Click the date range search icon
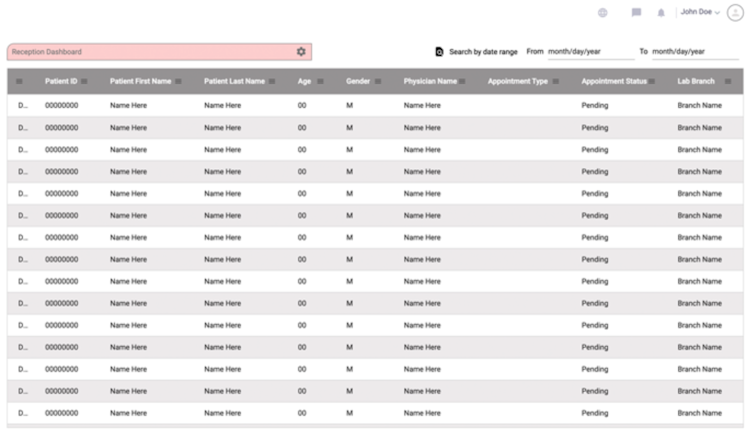This screenshot has height=440, width=750. point(438,52)
